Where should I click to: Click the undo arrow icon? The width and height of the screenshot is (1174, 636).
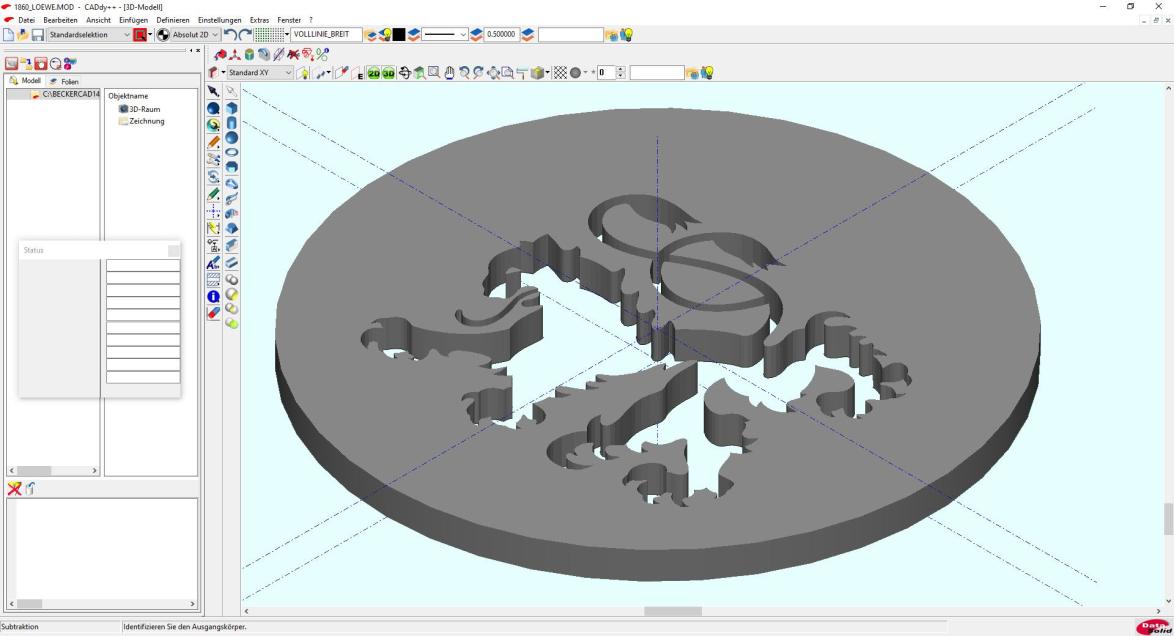click(x=230, y=35)
